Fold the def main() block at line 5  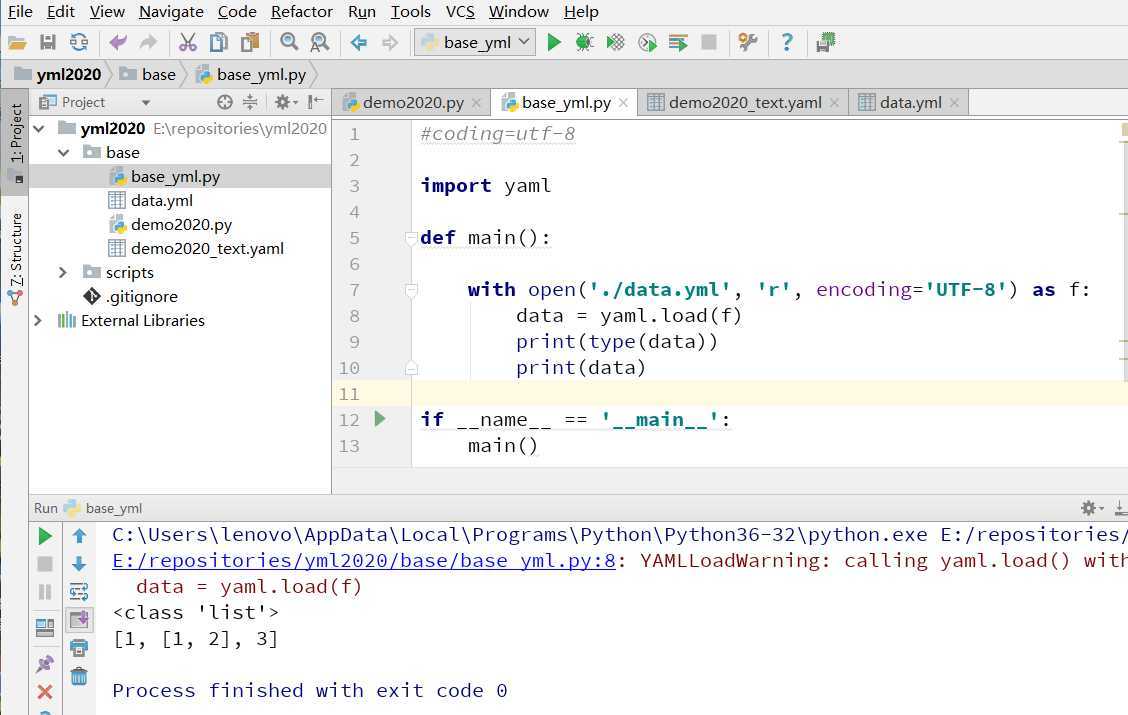411,238
